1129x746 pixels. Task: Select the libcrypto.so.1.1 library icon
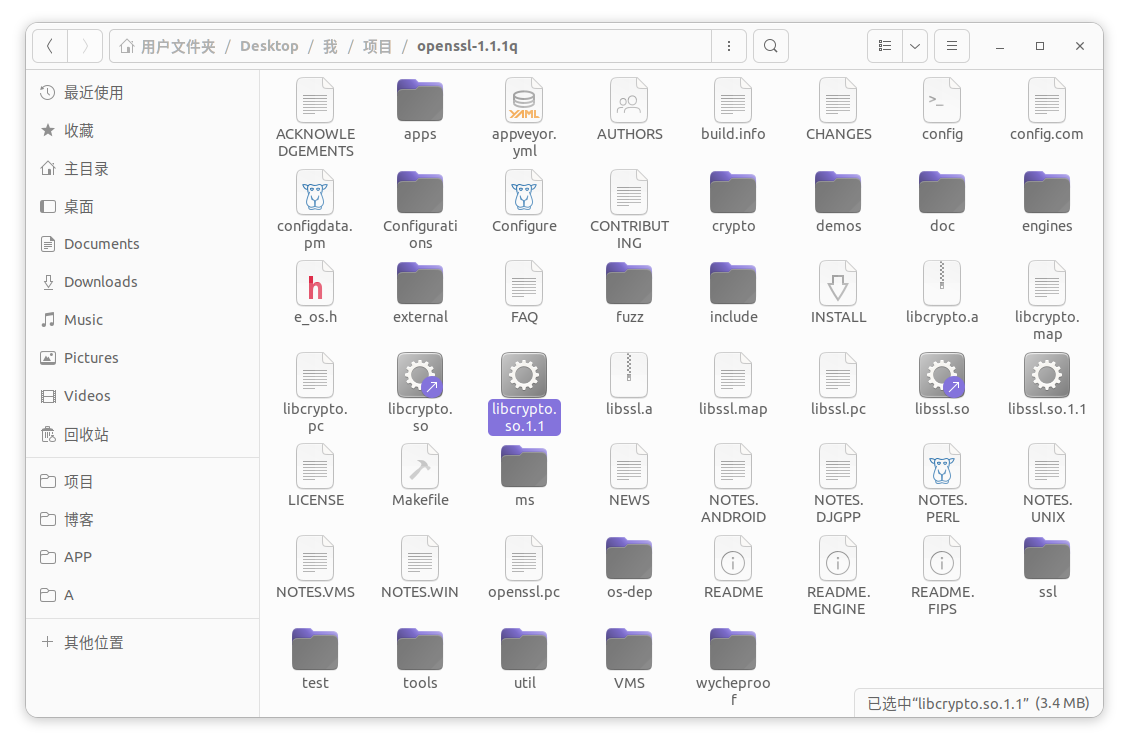[x=524, y=374]
